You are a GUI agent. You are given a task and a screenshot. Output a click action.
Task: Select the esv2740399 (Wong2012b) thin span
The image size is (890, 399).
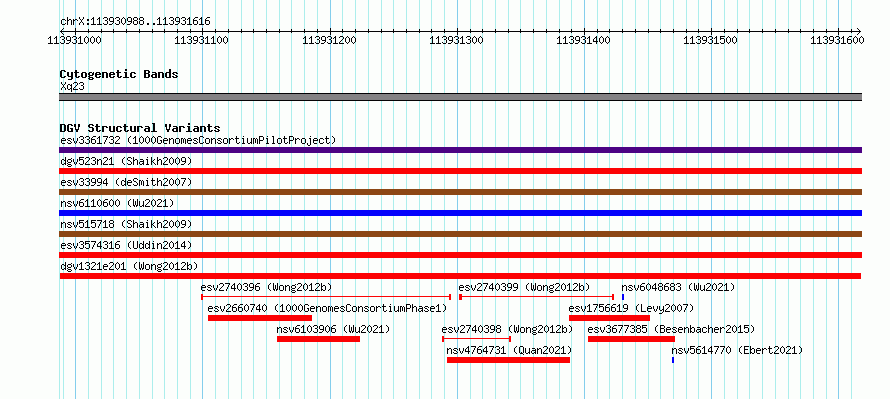[x=536, y=296]
